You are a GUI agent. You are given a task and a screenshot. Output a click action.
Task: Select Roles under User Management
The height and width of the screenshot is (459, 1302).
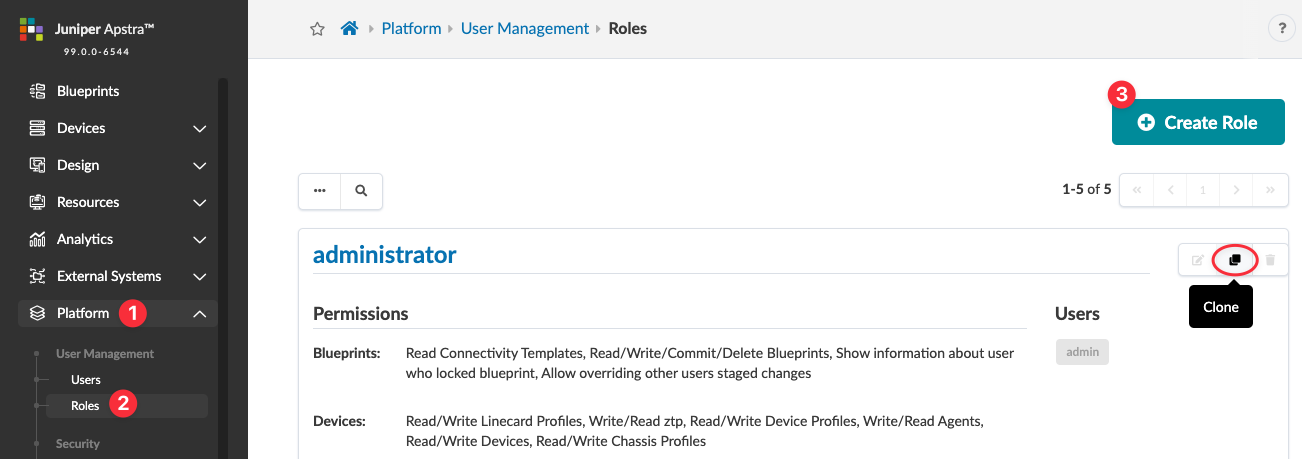click(85, 406)
